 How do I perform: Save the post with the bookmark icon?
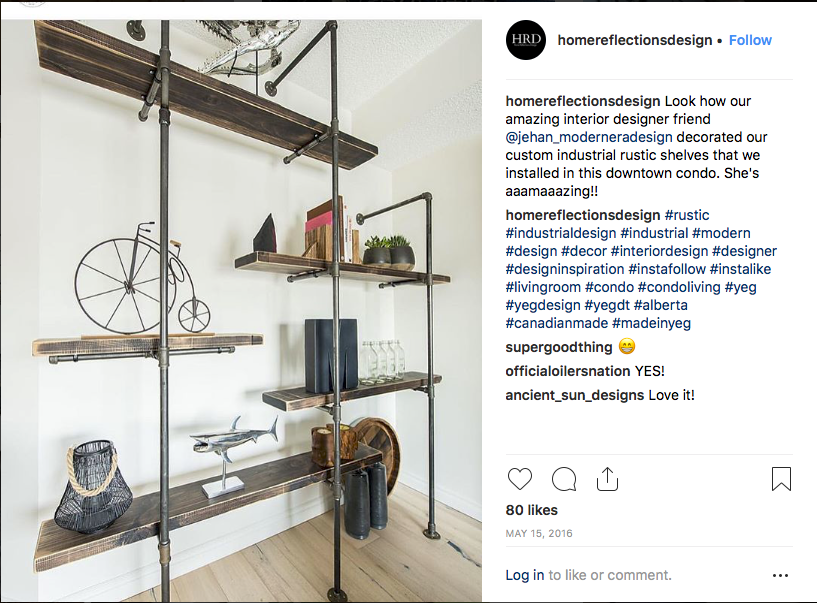point(781,479)
